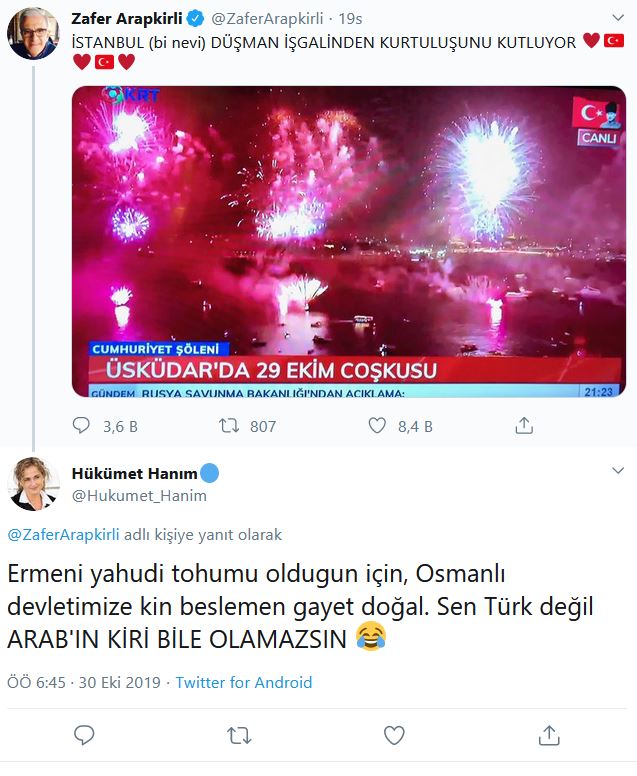Expand the more menu on Hükümet Hanım's tweet
637x776 pixels.
point(618,470)
